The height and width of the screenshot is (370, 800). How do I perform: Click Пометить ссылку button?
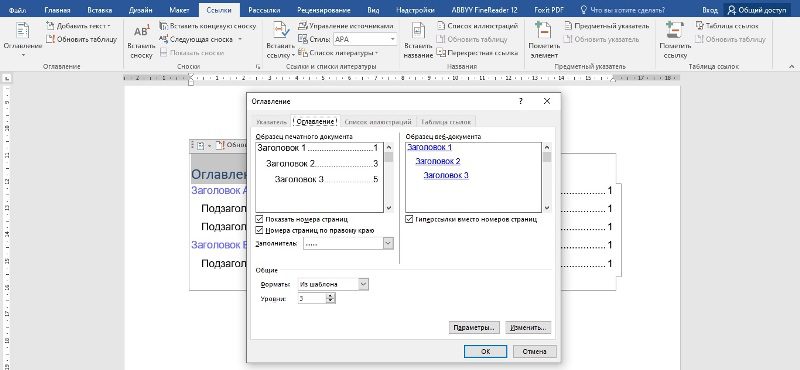pyautogui.click(x=675, y=41)
